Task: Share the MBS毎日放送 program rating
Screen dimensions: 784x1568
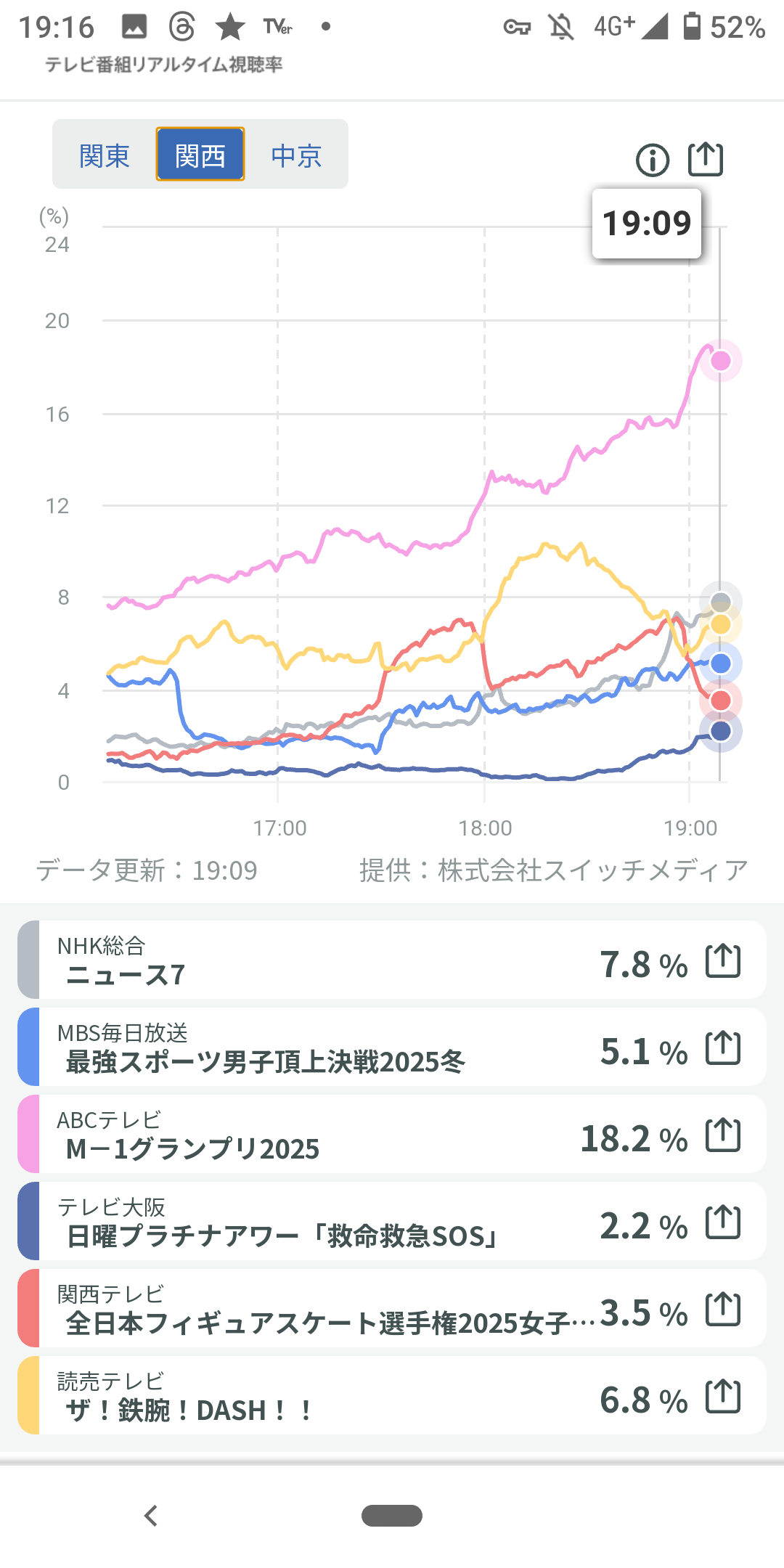Action: 723,1048
